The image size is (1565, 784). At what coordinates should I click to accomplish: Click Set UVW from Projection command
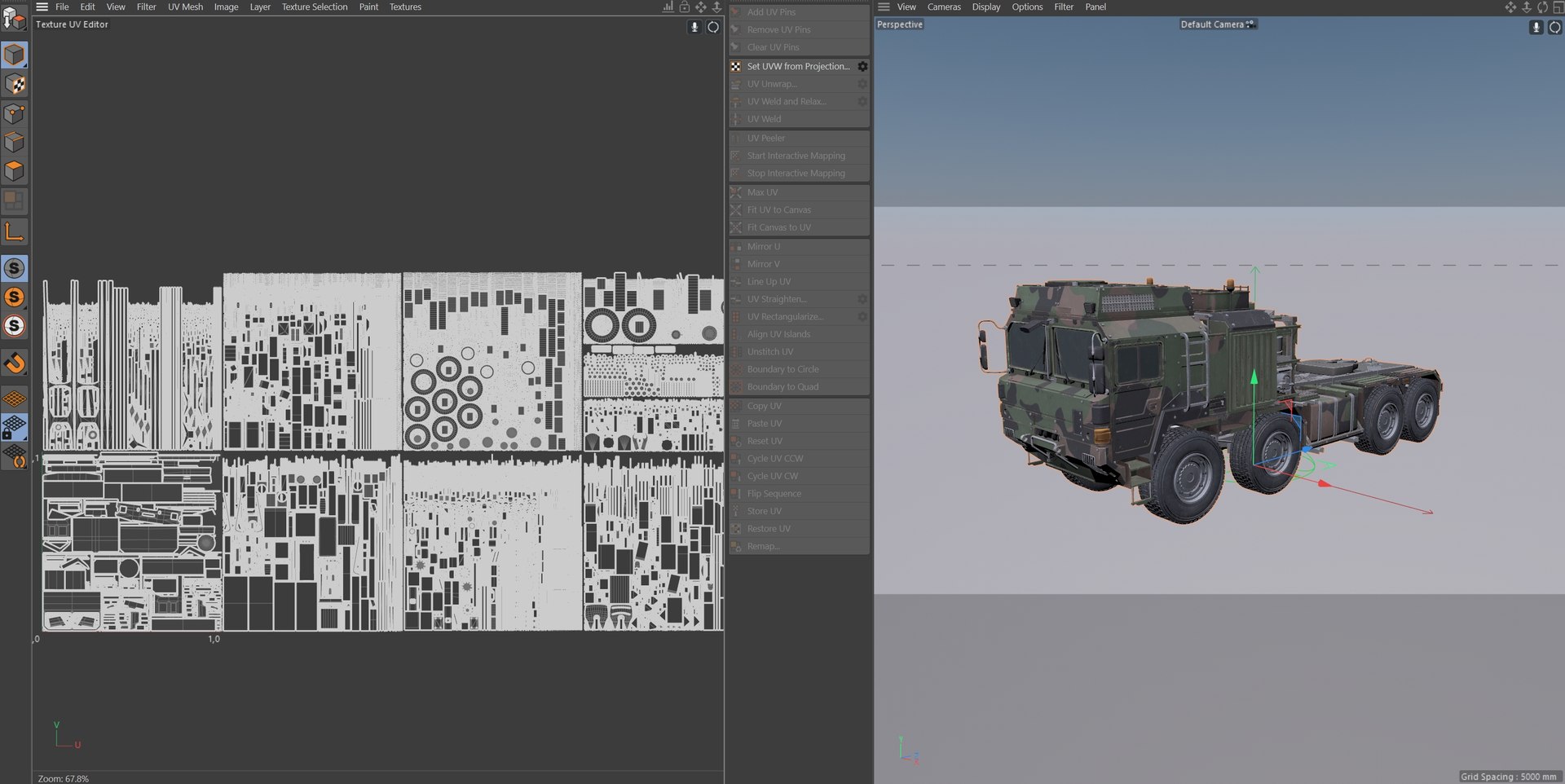point(798,66)
